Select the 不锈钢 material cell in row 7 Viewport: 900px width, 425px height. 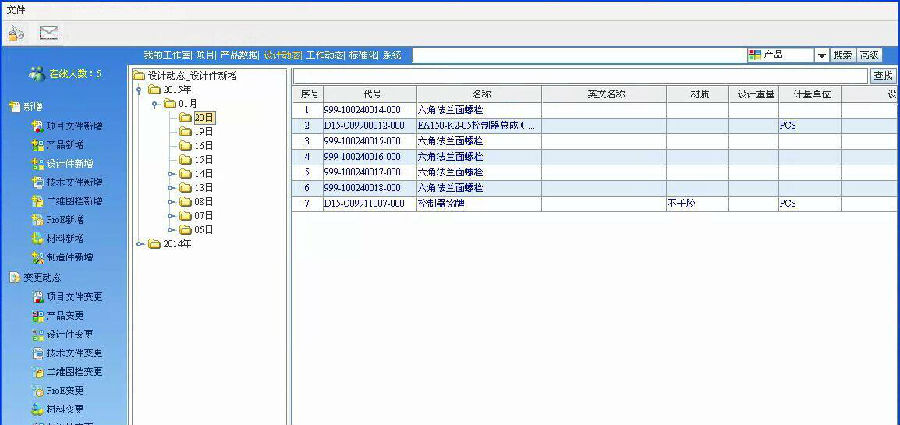pyautogui.click(x=698, y=203)
